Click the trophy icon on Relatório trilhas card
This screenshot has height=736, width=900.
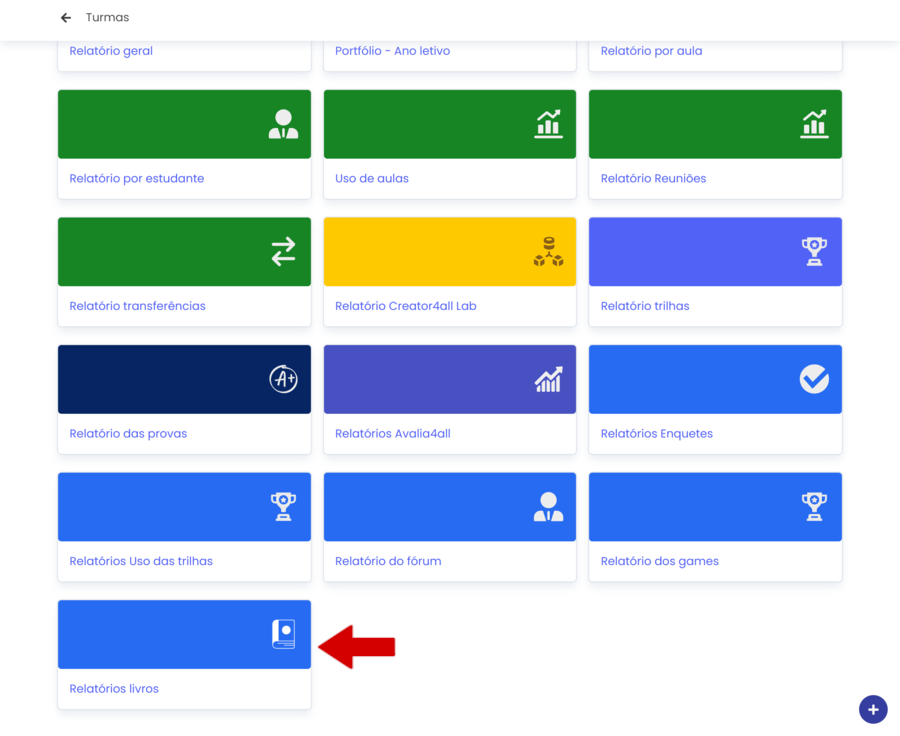[x=814, y=251]
